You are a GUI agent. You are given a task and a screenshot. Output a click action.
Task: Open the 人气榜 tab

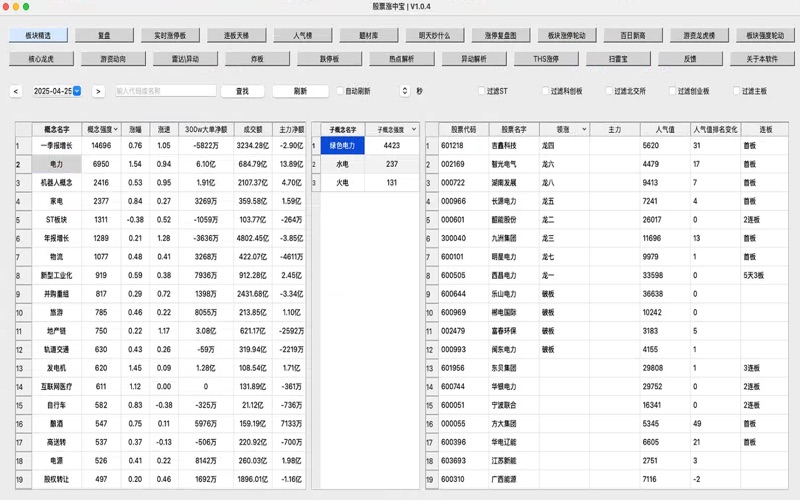point(303,34)
